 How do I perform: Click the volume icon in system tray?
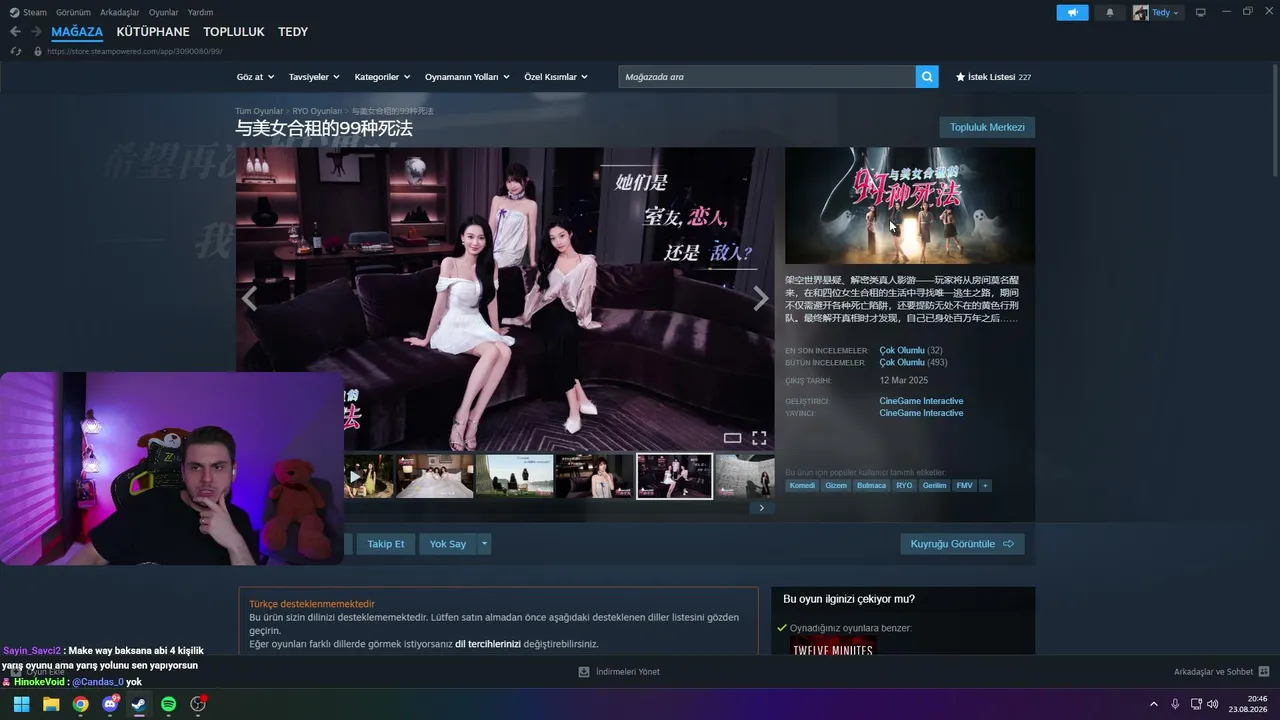coord(1213,704)
